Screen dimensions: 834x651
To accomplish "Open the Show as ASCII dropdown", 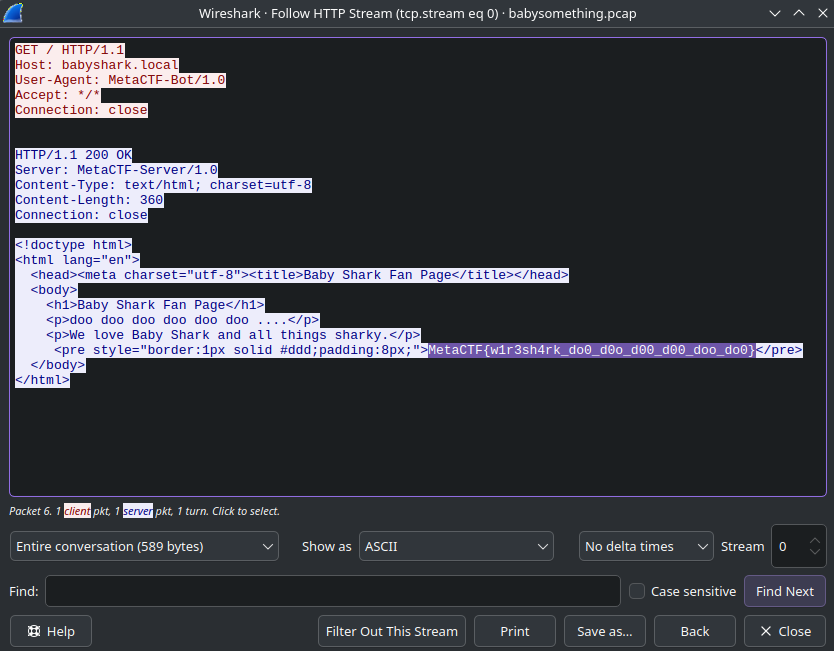I will click(456, 546).
